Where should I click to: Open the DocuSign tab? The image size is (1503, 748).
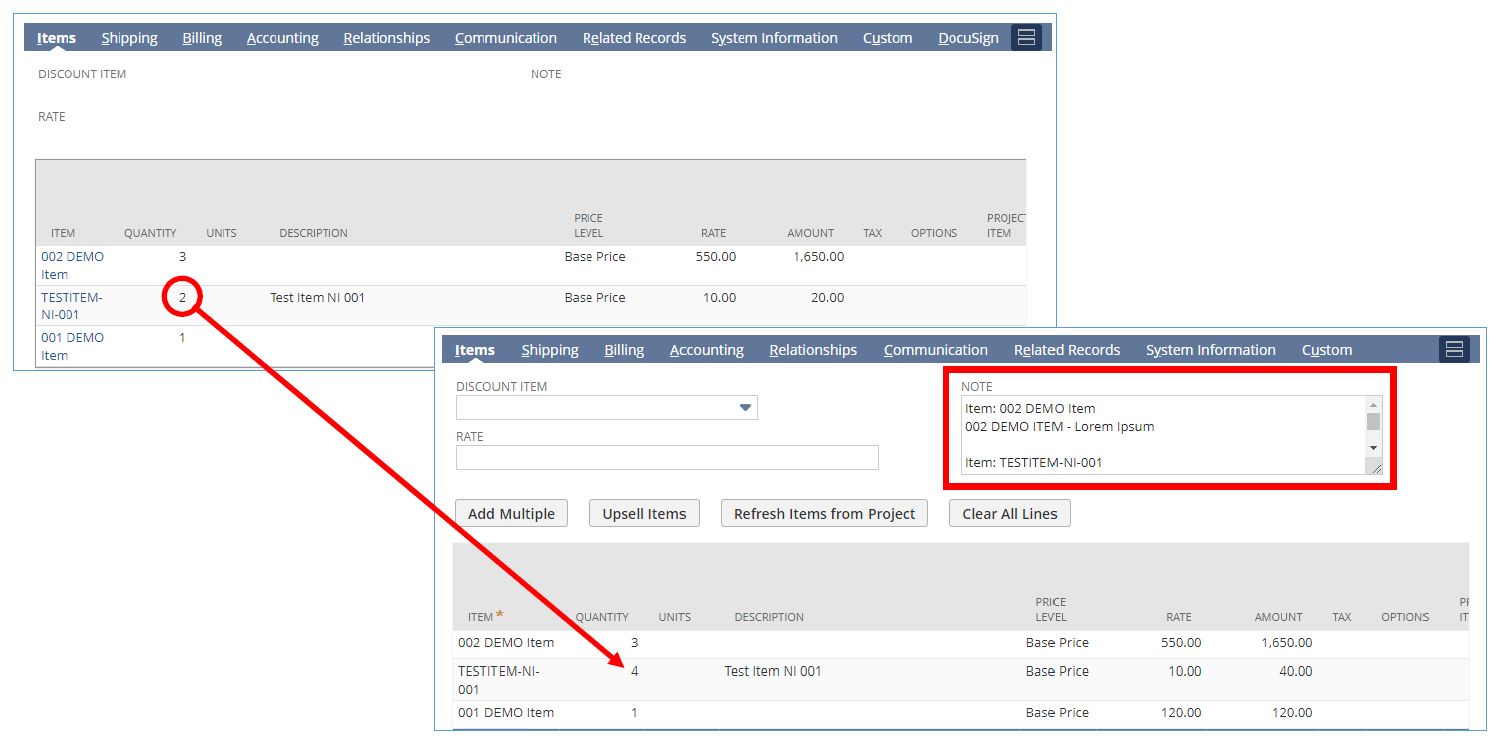(968, 38)
